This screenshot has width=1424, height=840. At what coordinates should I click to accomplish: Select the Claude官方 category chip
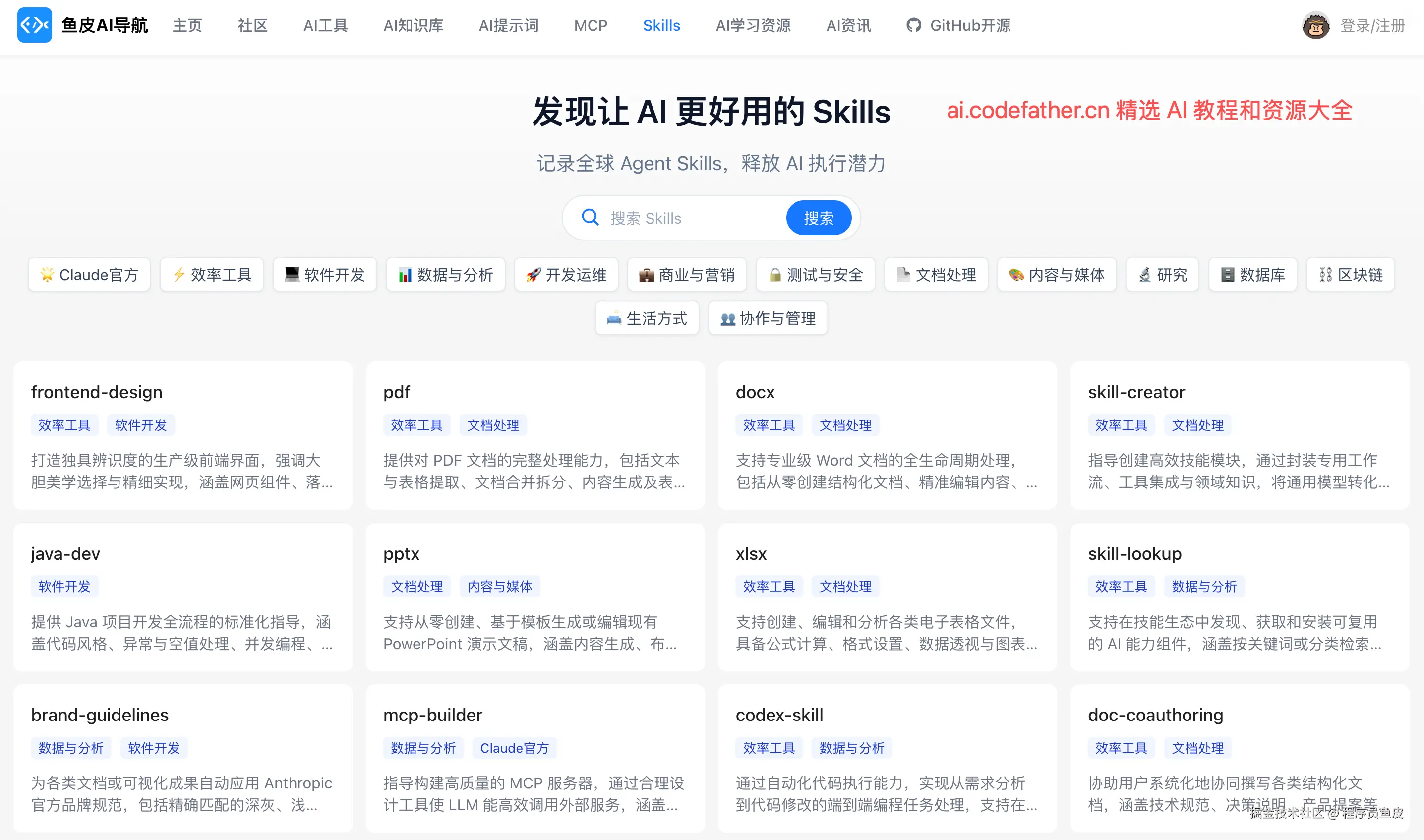click(x=89, y=275)
